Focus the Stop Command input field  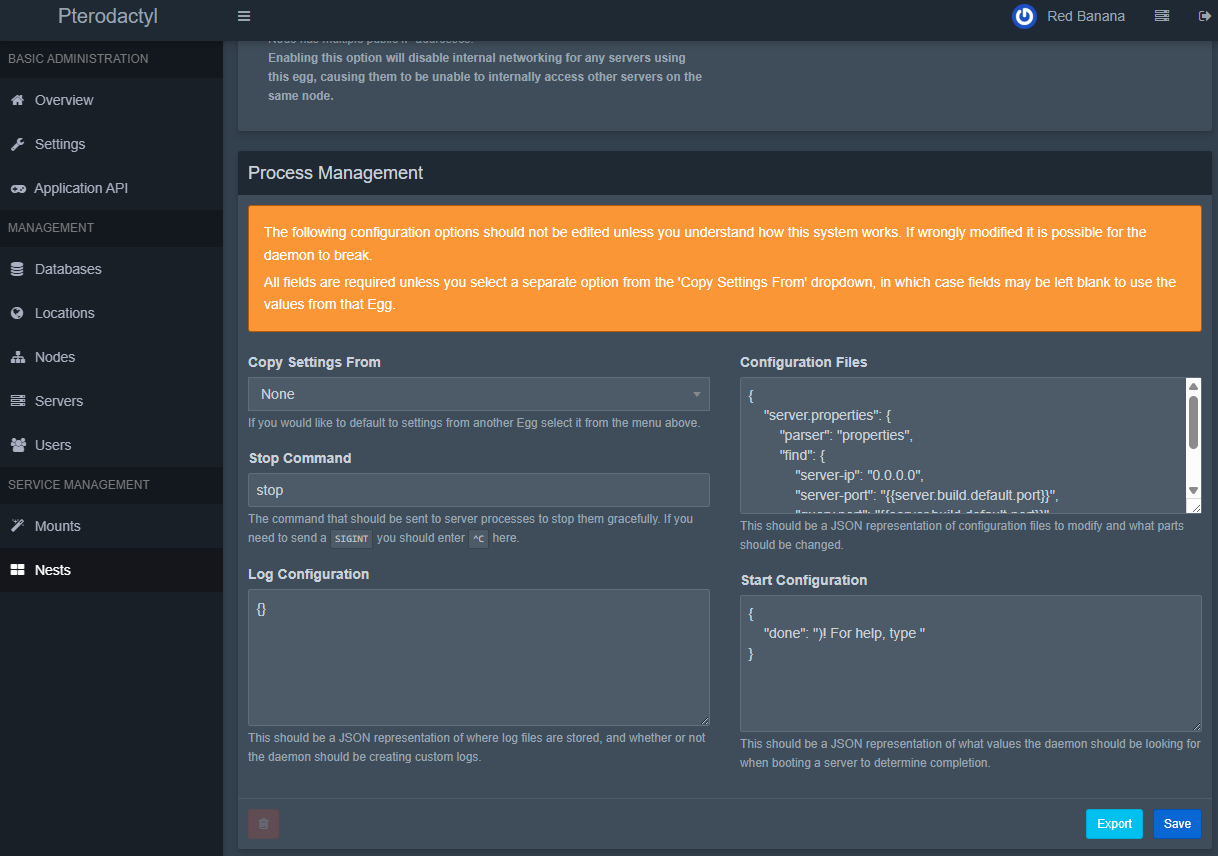tap(479, 490)
